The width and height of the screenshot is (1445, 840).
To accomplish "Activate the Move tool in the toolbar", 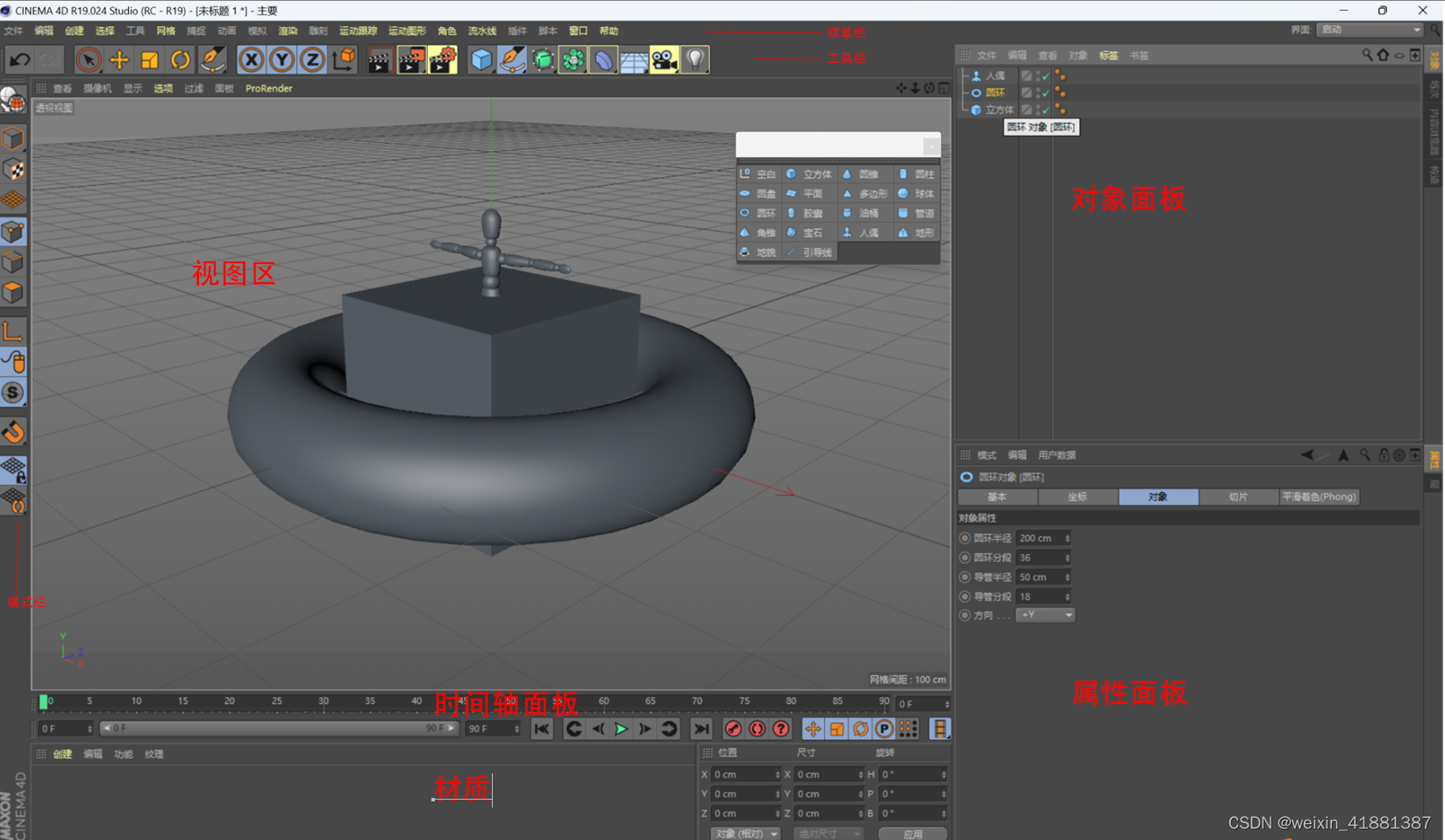I will tap(119, 59).
